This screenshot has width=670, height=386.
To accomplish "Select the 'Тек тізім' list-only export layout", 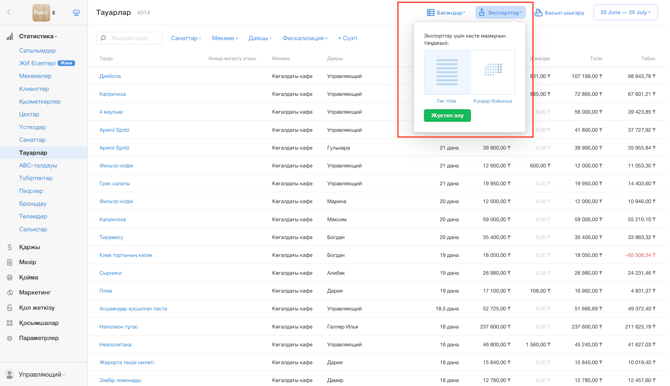I will pos(446,72).
